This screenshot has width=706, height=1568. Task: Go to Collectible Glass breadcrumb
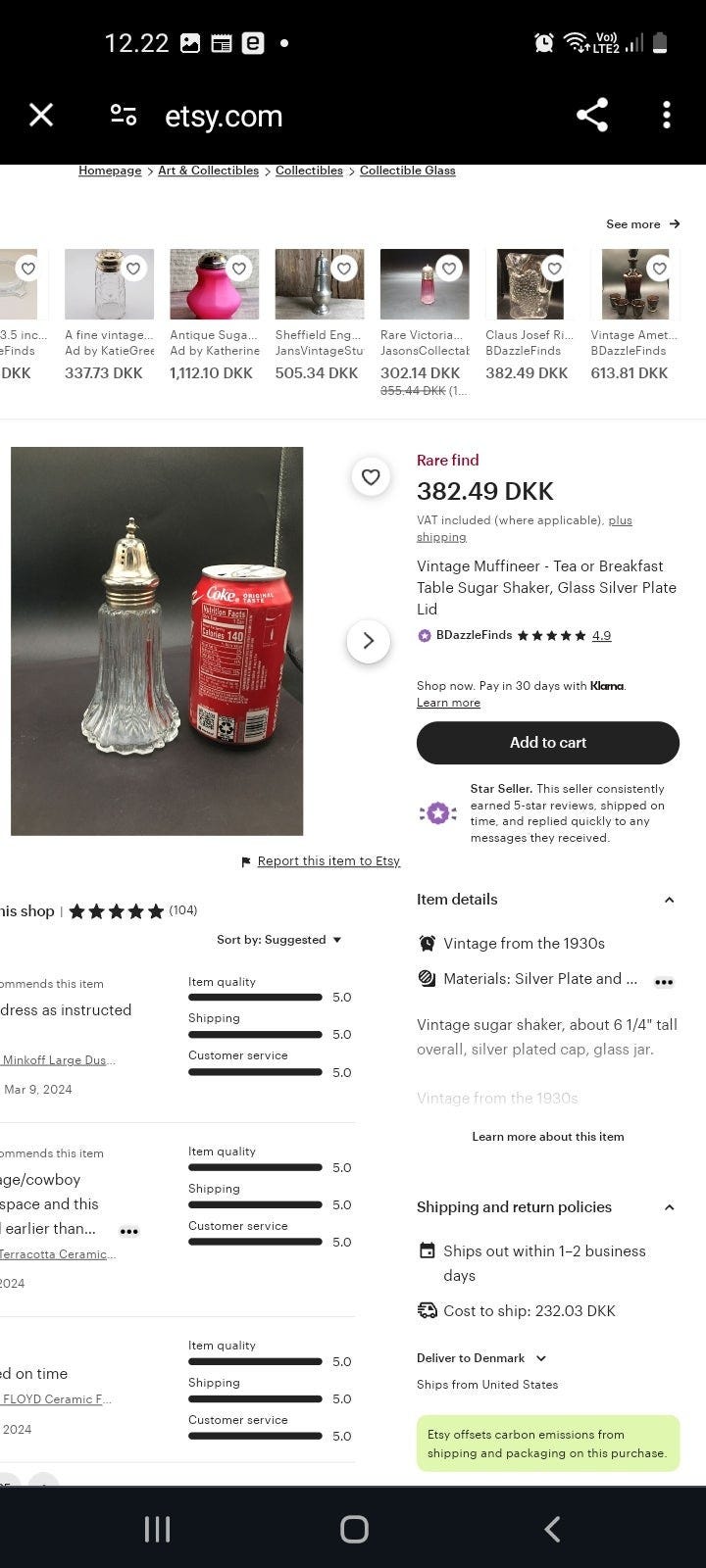pos(407,171)
